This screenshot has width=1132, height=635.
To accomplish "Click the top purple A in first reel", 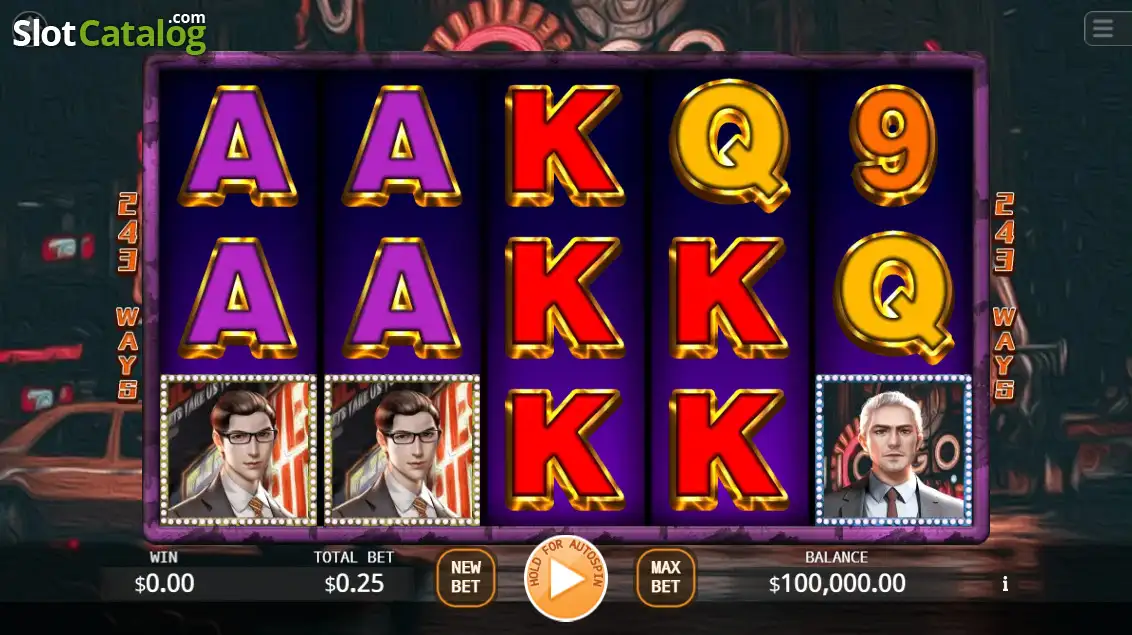I will click(x=238, y=146).
